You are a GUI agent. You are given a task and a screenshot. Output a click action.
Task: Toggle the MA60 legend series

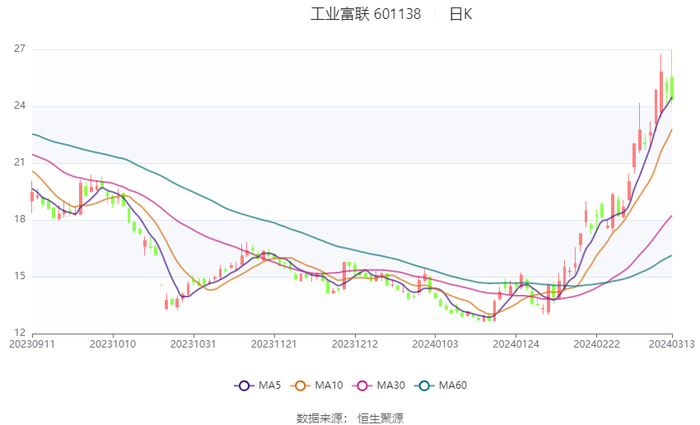[441, 386]
